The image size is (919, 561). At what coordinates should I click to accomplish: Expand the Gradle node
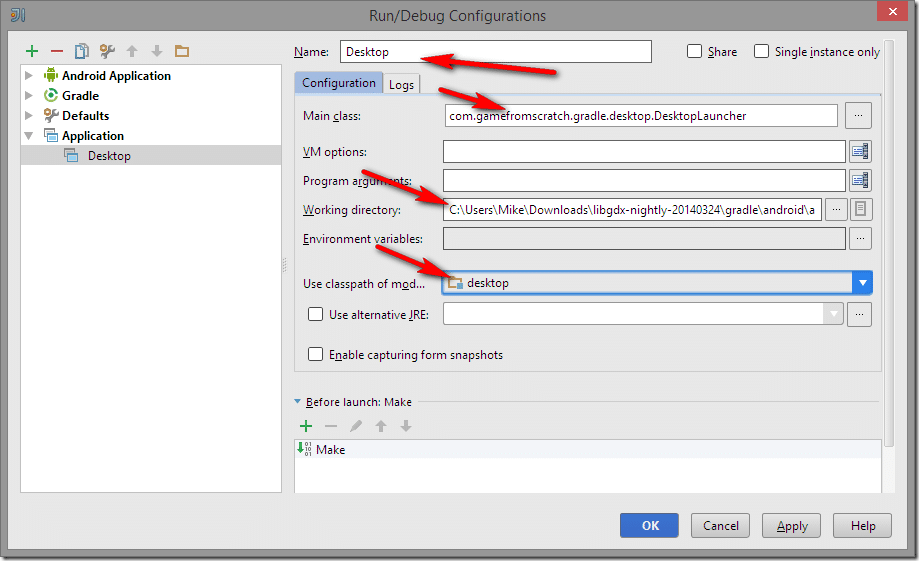29,96
